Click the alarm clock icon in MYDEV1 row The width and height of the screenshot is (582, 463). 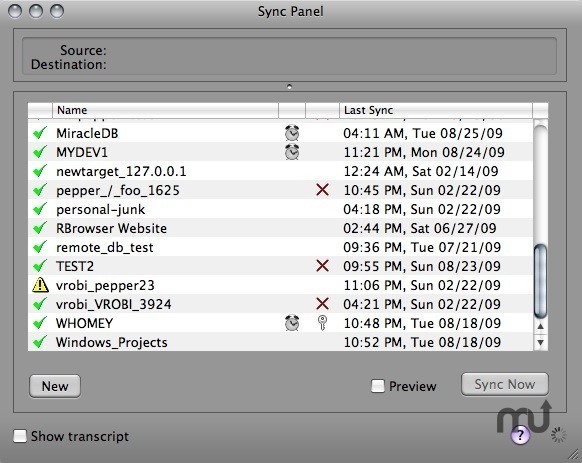292,152
